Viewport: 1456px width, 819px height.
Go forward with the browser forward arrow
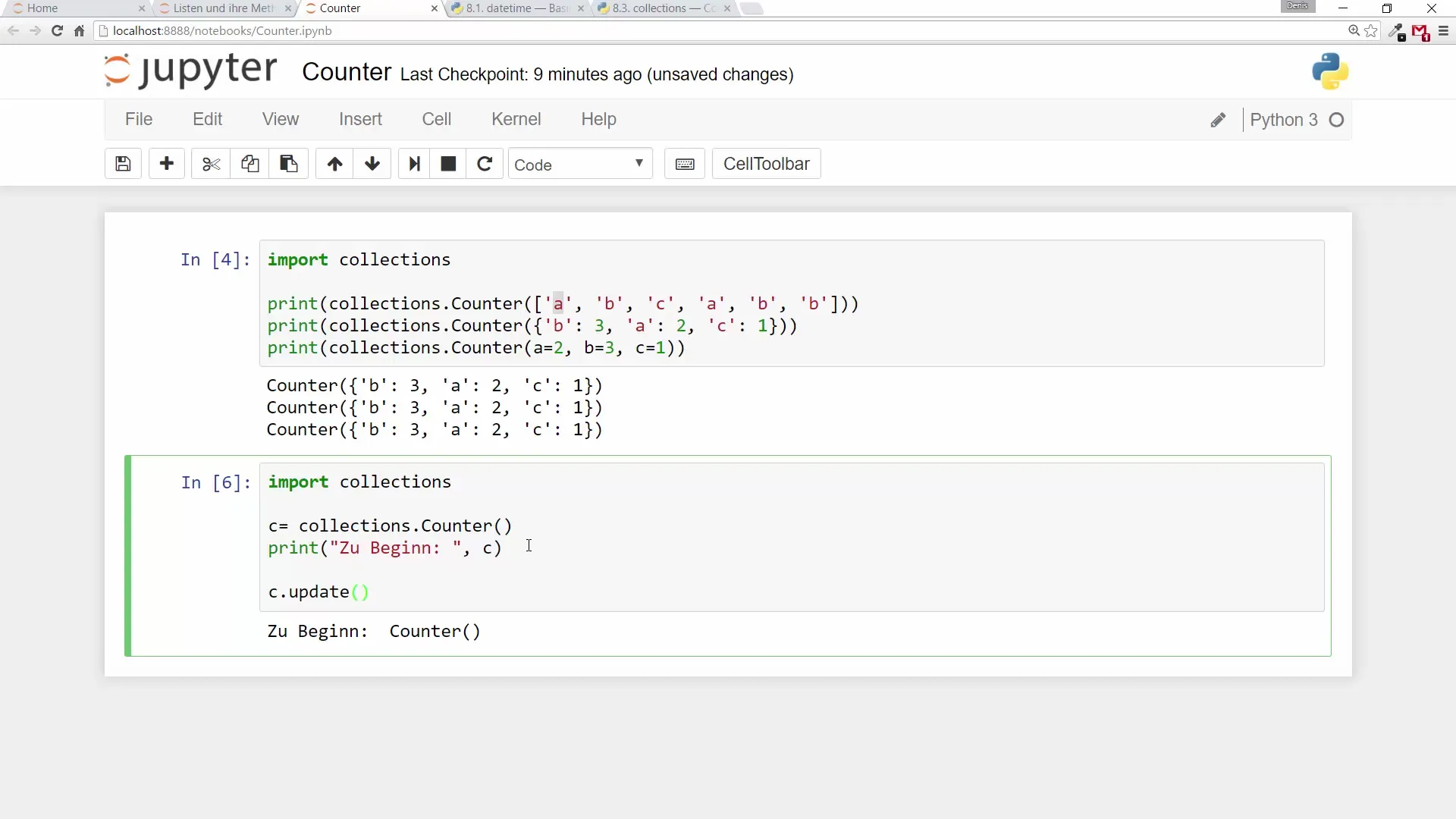click(x=35, y=31)
